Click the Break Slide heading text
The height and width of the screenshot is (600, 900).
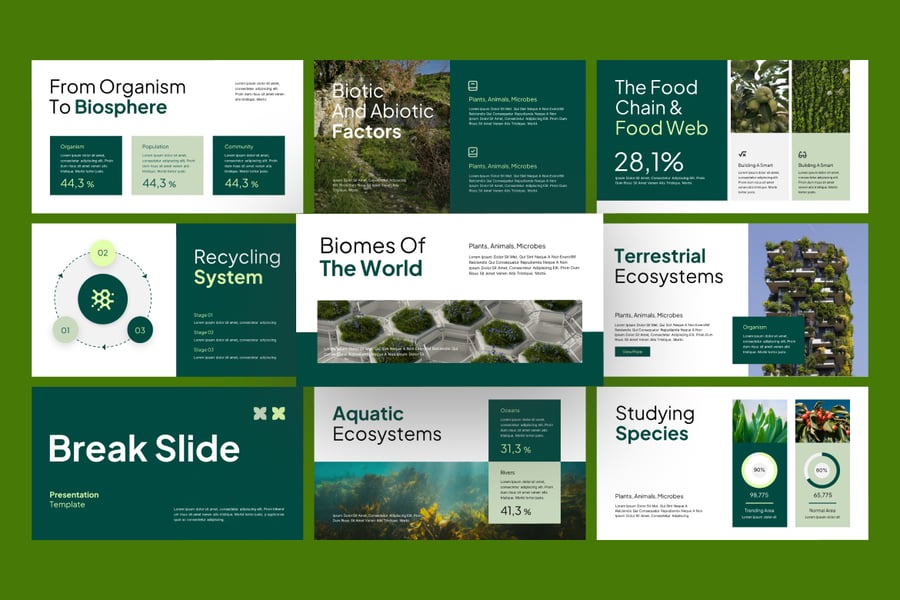[x=144, y=449]
